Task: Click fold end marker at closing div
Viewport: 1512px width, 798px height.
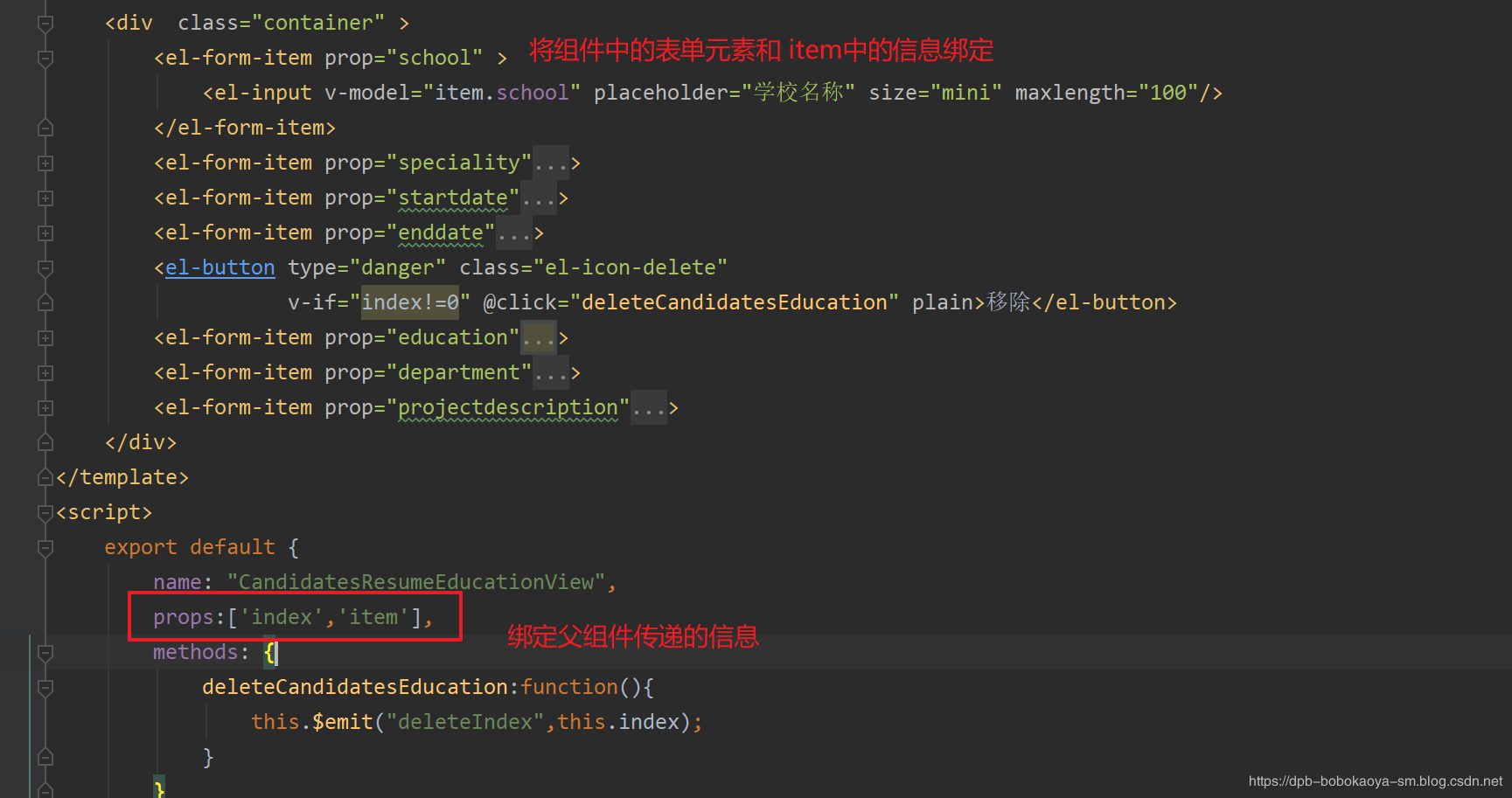Action: pyautogui.click(x=45, y=443)
